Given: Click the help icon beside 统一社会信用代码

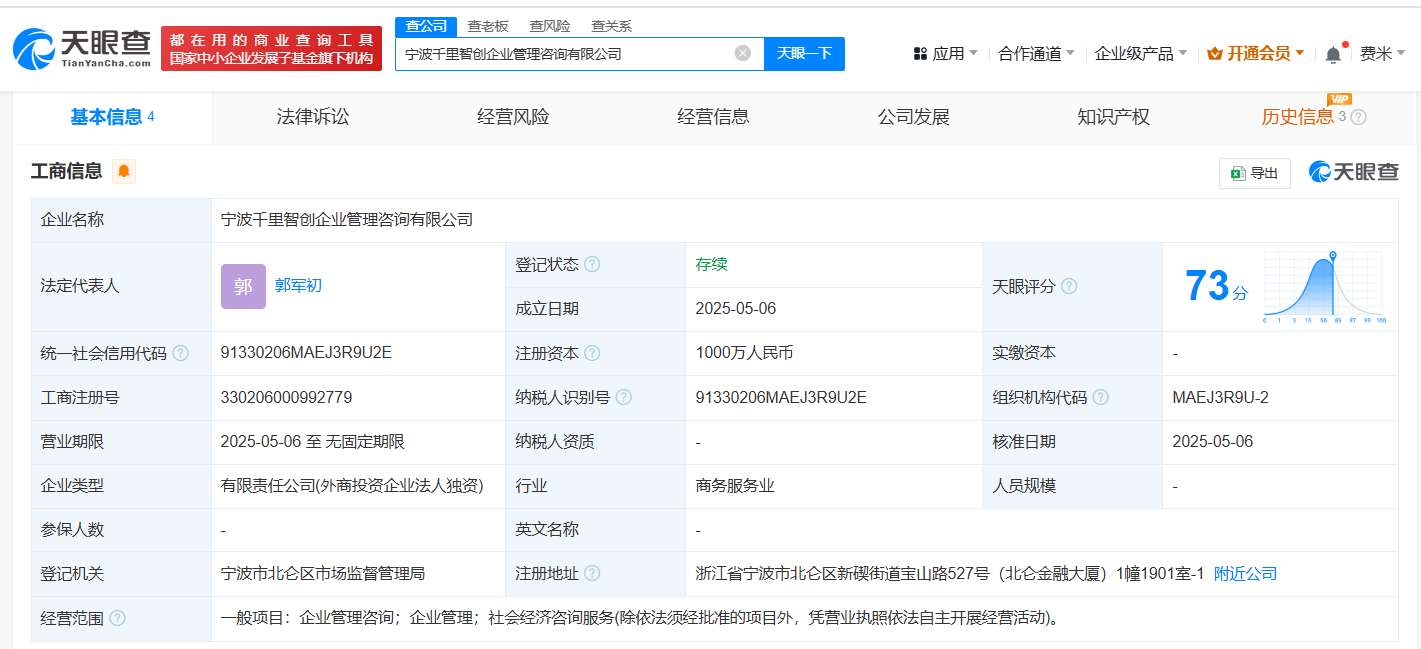Looking at the screenshot, I should click(181, 353).
